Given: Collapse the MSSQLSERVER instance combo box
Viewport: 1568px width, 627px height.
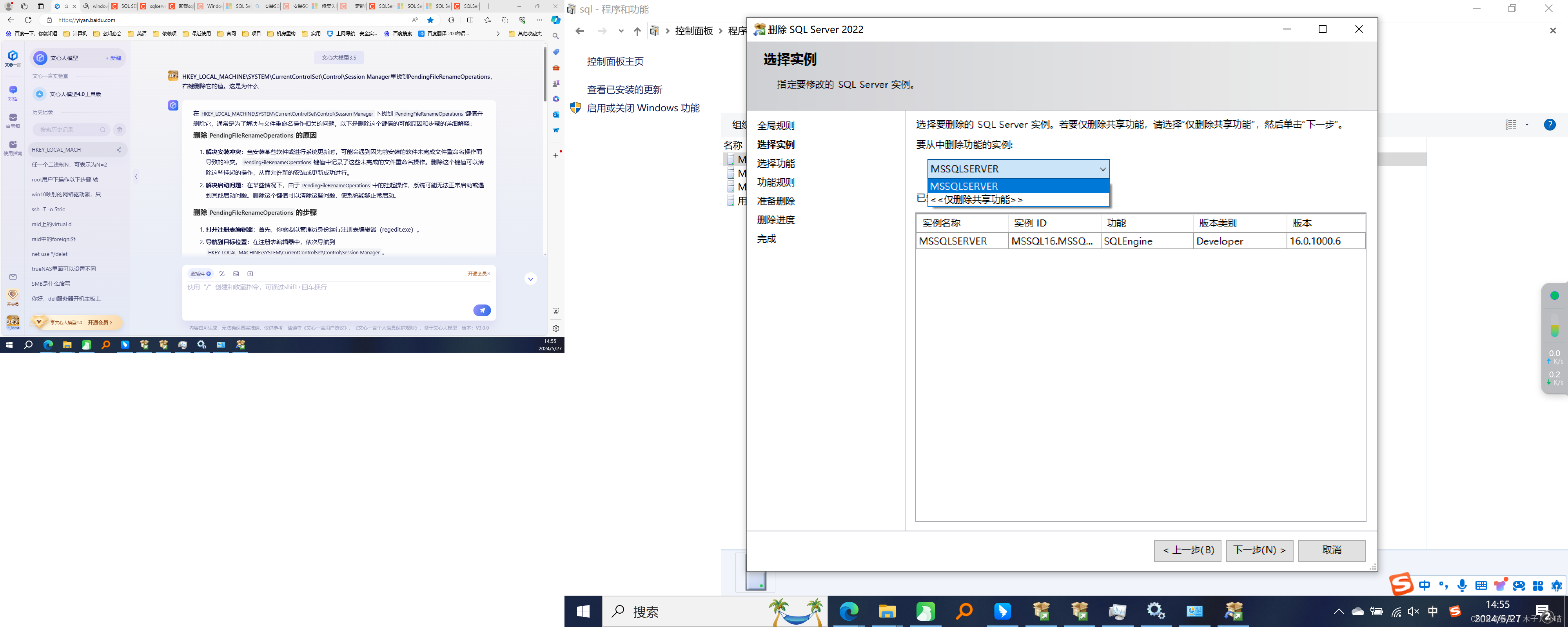Looking at the screenshot, I should [1102, 169].
